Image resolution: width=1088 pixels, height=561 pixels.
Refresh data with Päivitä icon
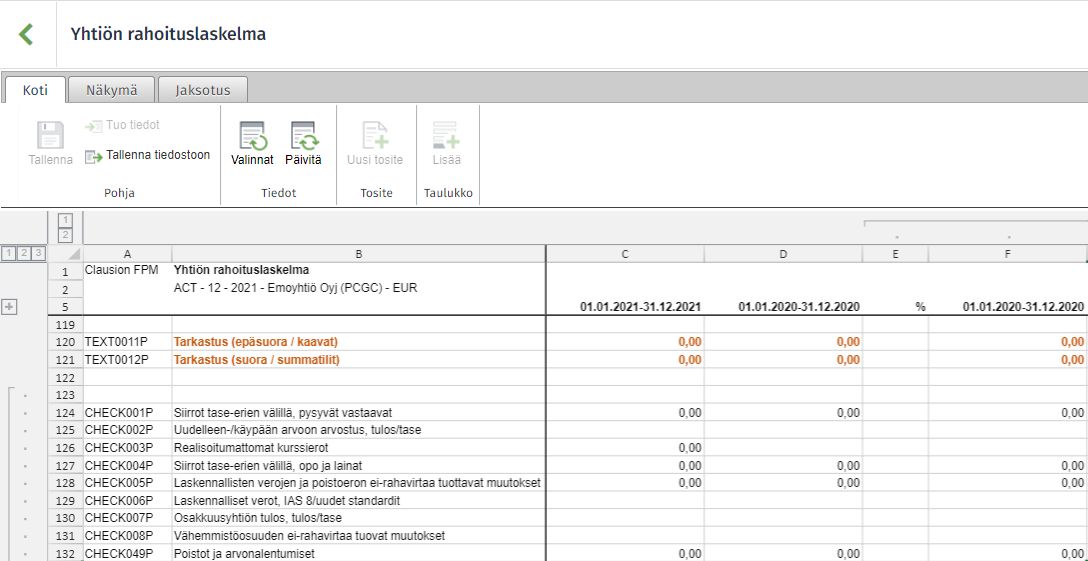[x=304, y=136]
